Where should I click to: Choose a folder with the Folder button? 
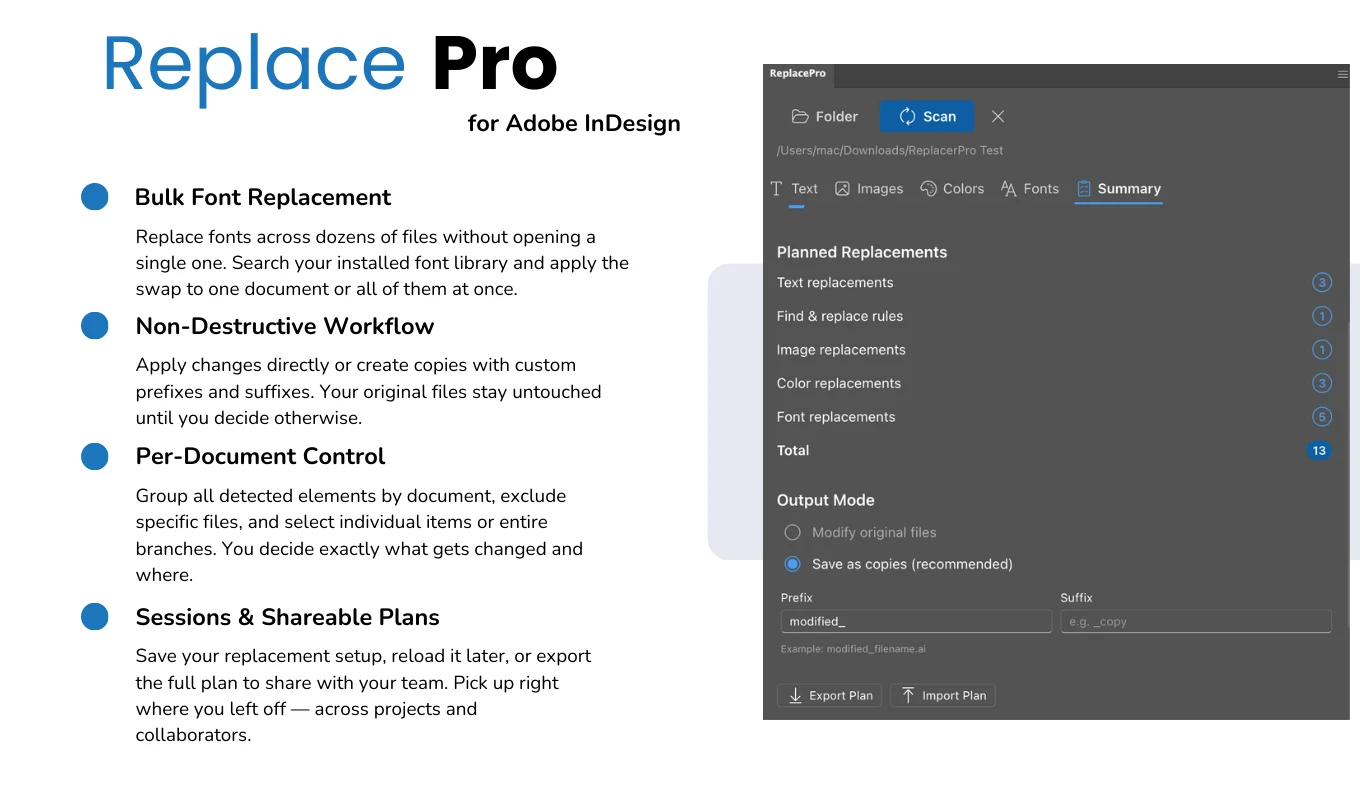point(825,116)
